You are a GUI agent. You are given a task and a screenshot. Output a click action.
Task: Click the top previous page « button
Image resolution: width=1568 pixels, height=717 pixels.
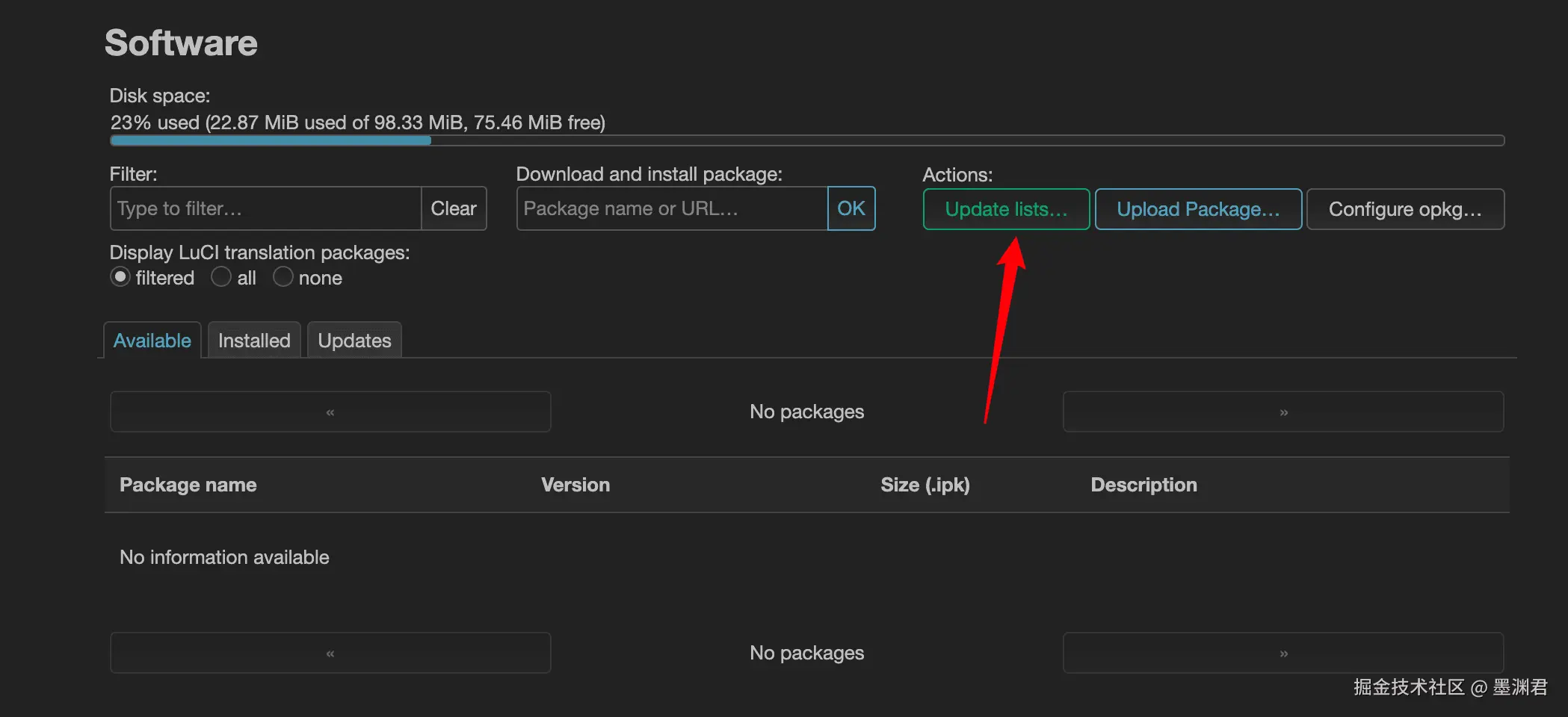330,412
